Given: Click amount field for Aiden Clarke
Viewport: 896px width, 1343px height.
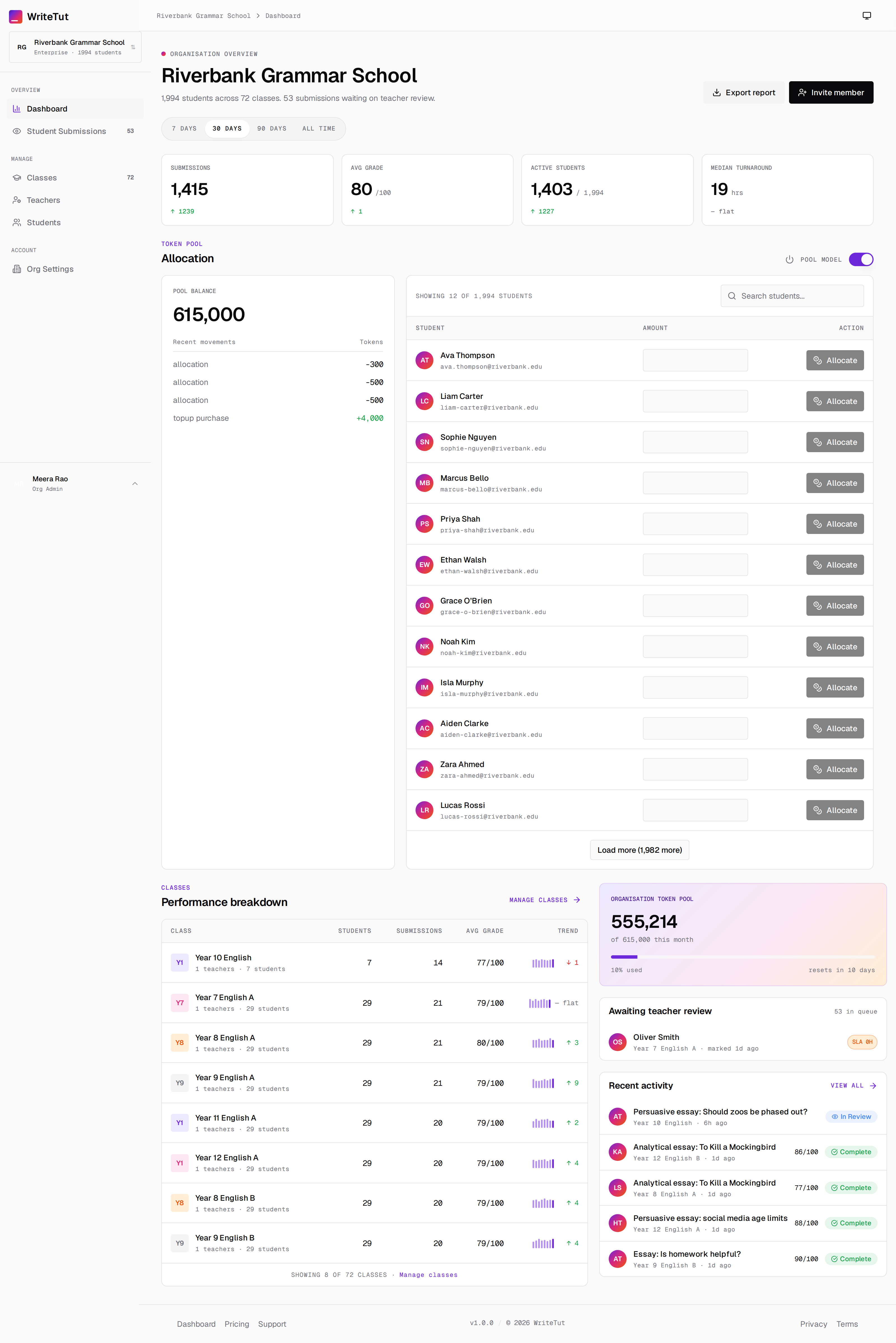Looking at the screenshot, I should coord(695,728).
